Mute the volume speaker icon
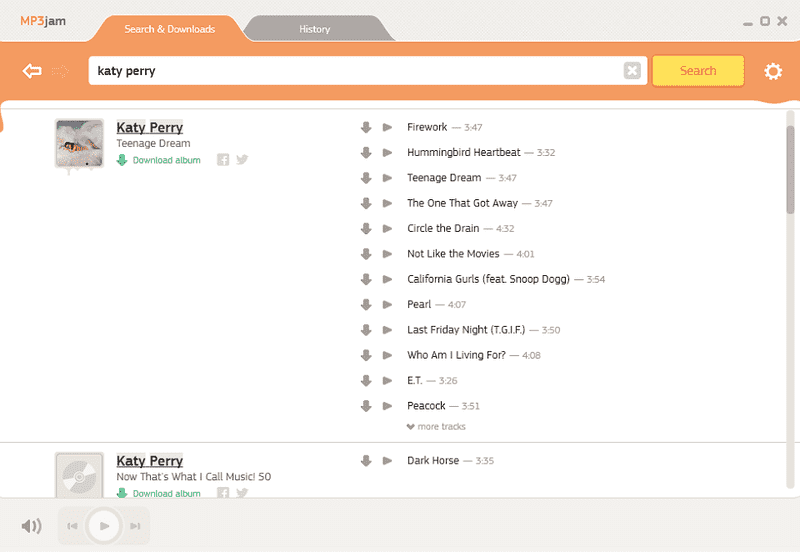800x552 pixels. (x=32, y=526)
